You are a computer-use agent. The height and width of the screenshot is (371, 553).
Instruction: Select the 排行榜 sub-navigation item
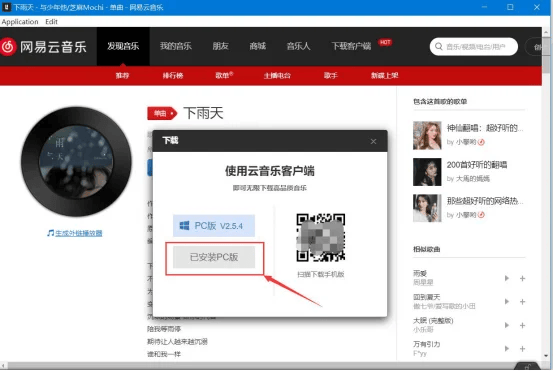click(173, 75)
